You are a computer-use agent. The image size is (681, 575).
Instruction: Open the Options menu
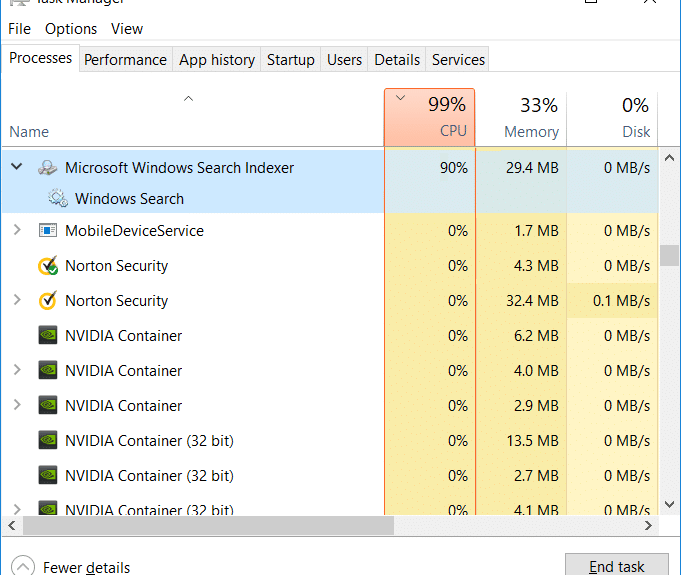[x=71, y=29]
